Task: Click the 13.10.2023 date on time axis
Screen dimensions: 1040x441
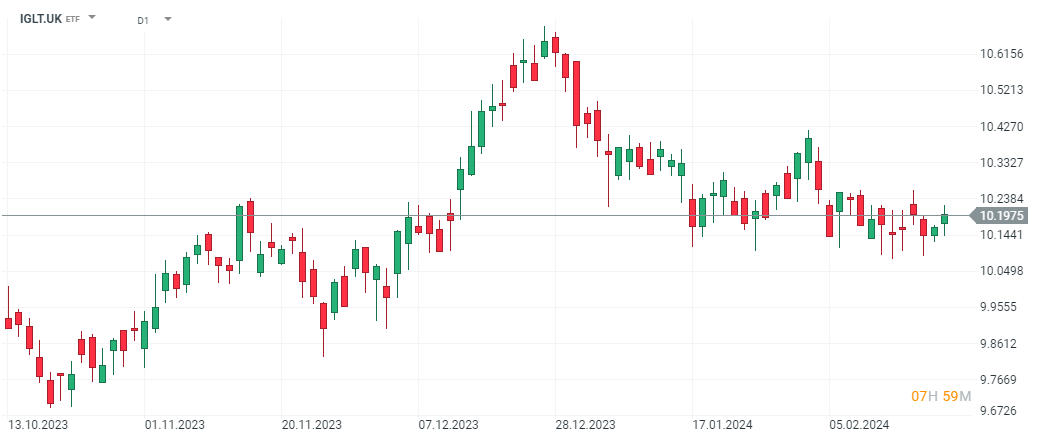Action: [40, 424]
